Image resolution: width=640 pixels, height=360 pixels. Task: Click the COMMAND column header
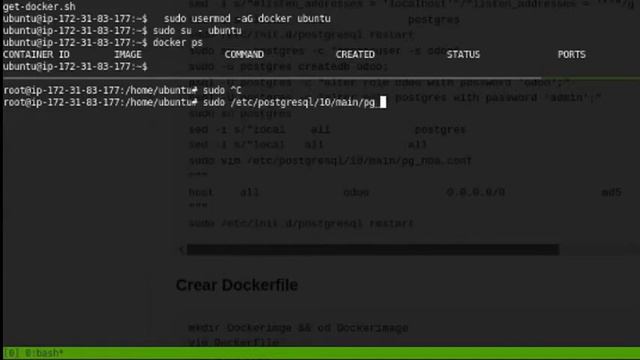pos(244,54)
